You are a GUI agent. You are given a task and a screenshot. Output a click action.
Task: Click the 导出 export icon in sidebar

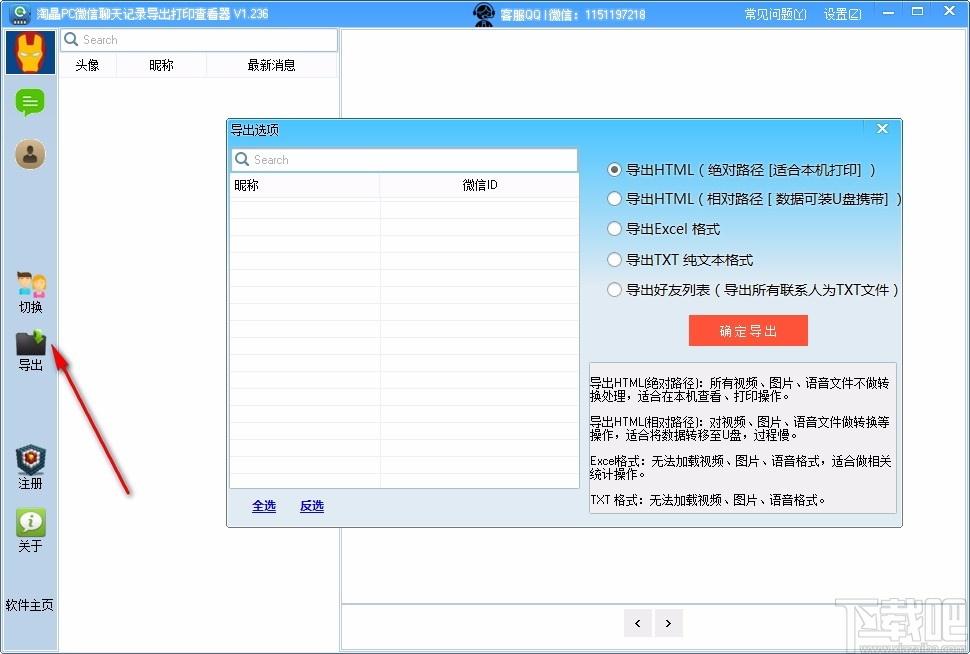pos(31,350)
